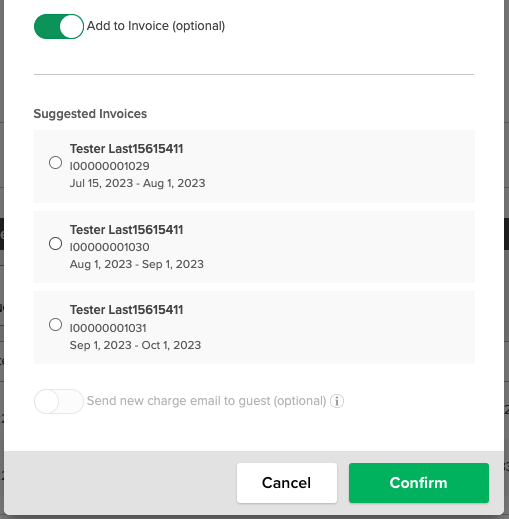Screen dimensions: 509x519
Task: Select radio button for invoice I00000001029
Action: (x=55, y=163)
